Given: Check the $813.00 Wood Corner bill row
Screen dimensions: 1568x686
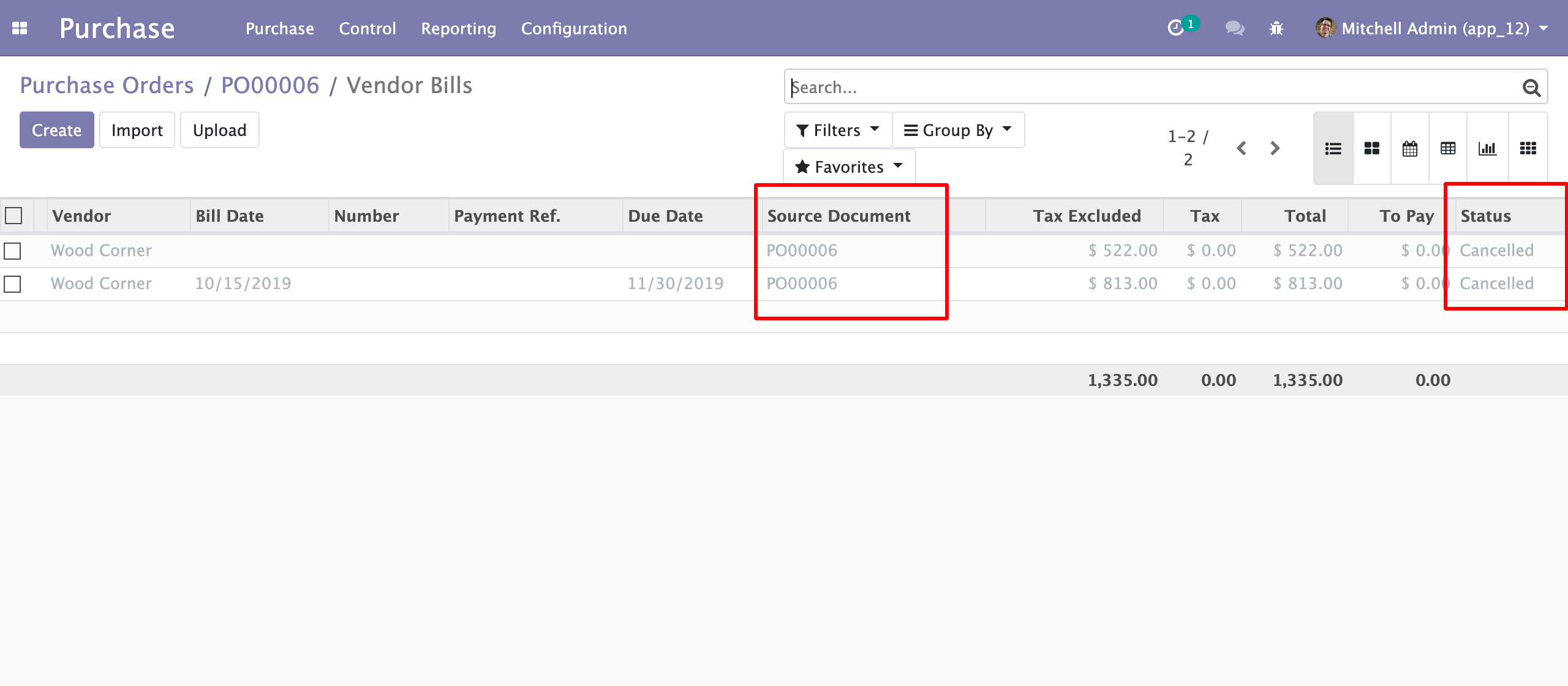Looking at the screenshot, I should [x=12, y=284].
